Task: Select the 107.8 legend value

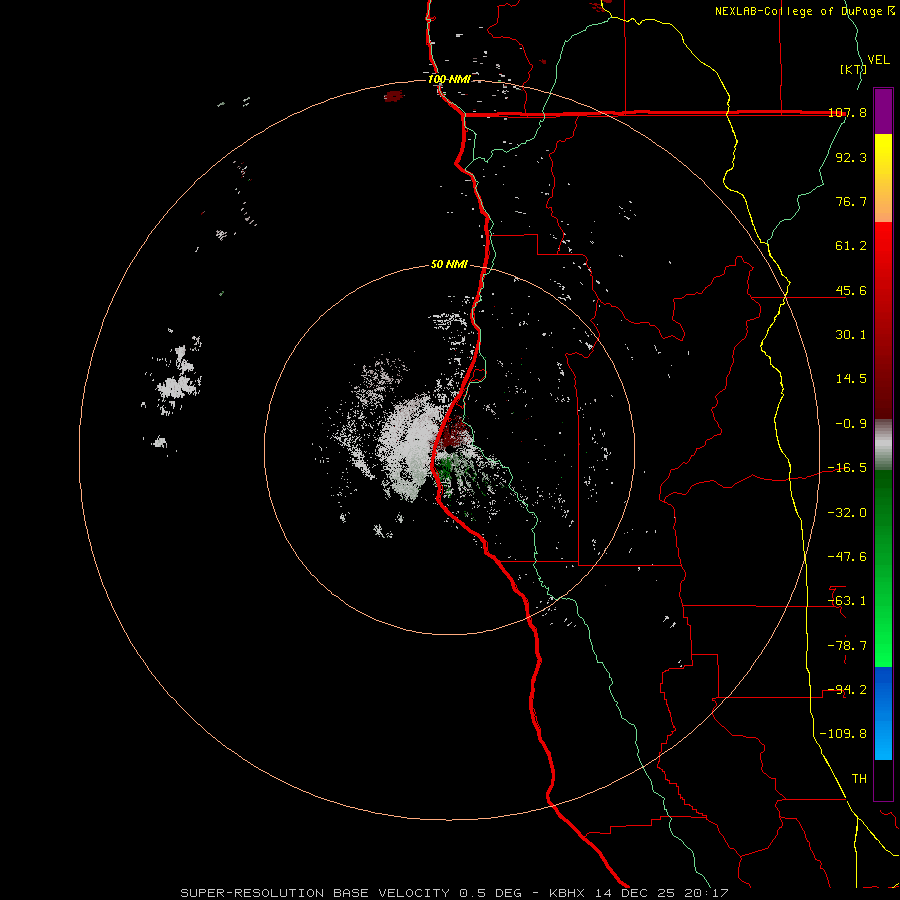Action: coord(847,112)
